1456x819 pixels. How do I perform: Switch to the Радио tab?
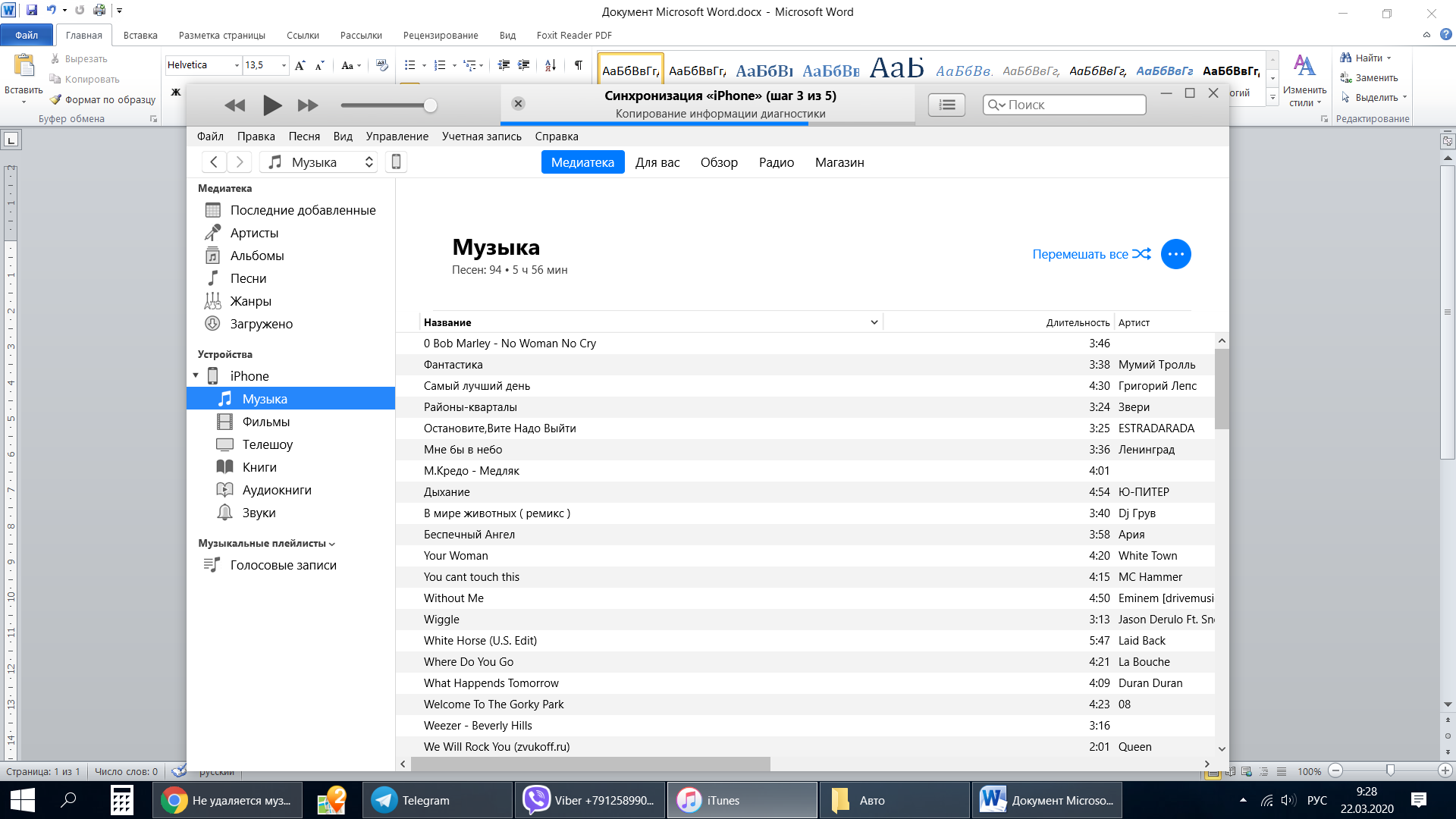777,162
